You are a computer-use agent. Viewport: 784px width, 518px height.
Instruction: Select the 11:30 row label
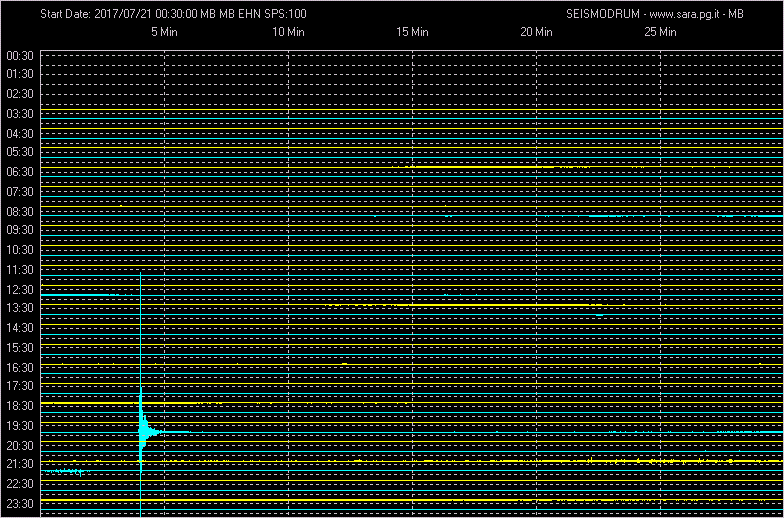coord(20,270)
